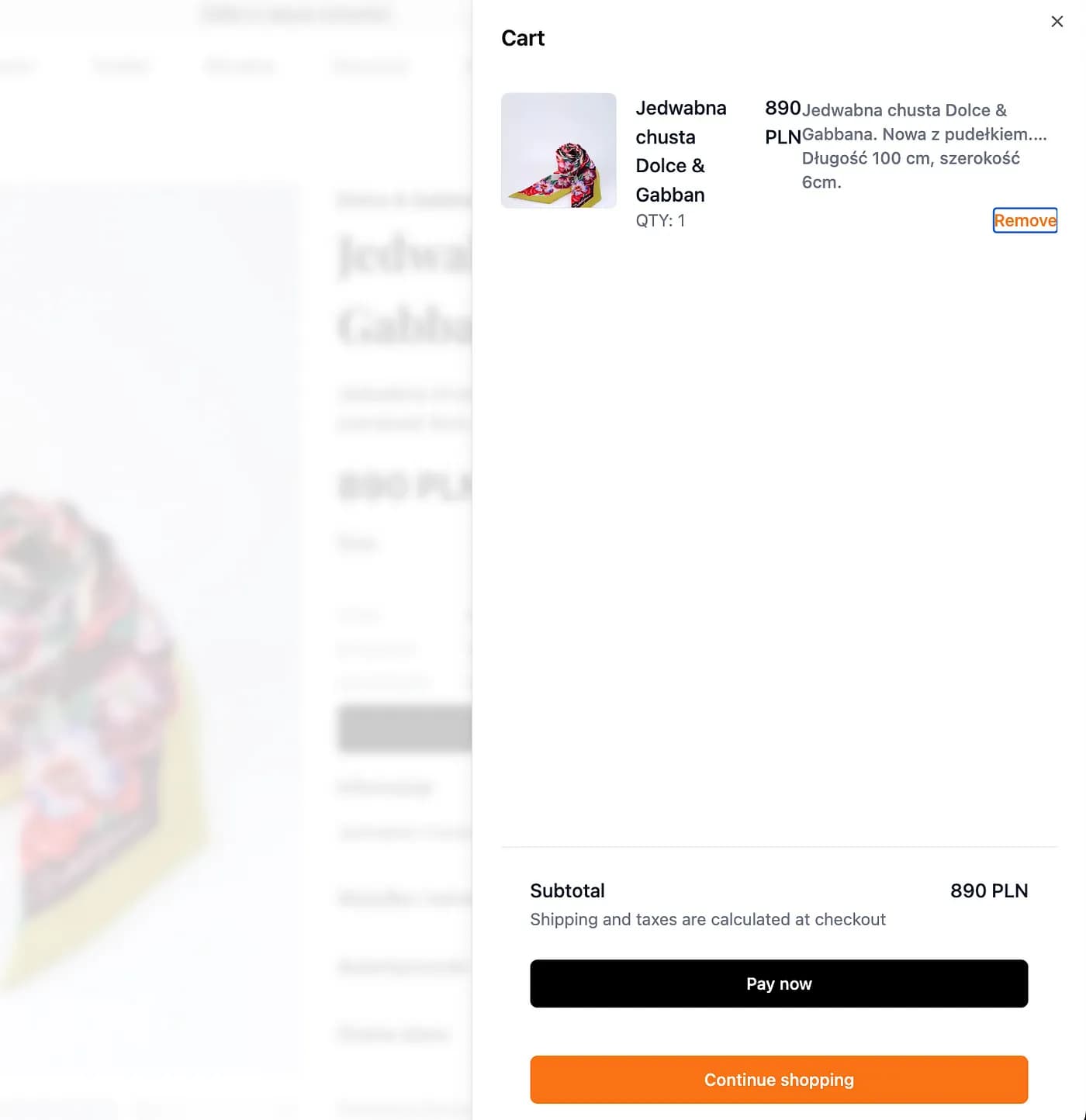This screenshot has height=1120, width=1086.
Task: Open the scarf product thumbnail image
Action: tap(559, 150)
